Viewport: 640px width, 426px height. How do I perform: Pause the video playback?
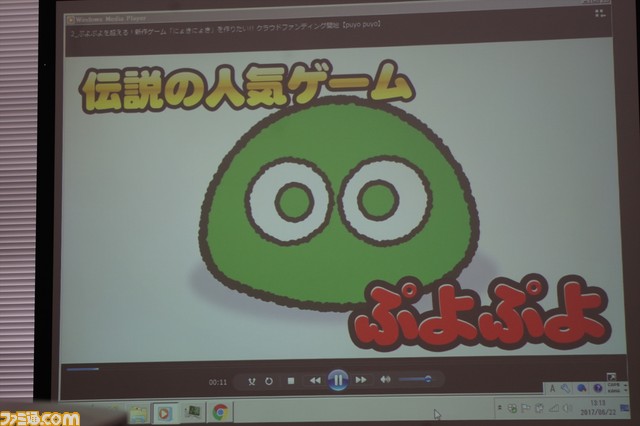coord(338,380)
